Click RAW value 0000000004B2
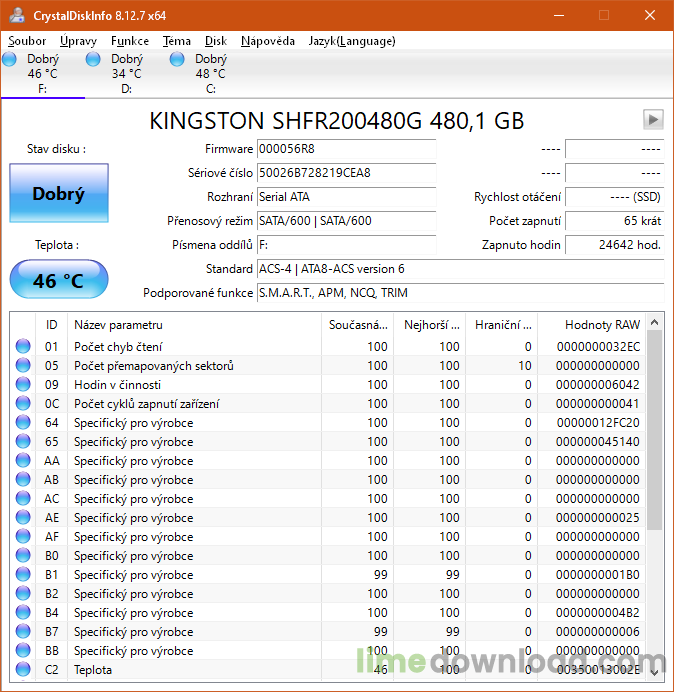Screen dimensions: 674x692 (x=598, y=613)
